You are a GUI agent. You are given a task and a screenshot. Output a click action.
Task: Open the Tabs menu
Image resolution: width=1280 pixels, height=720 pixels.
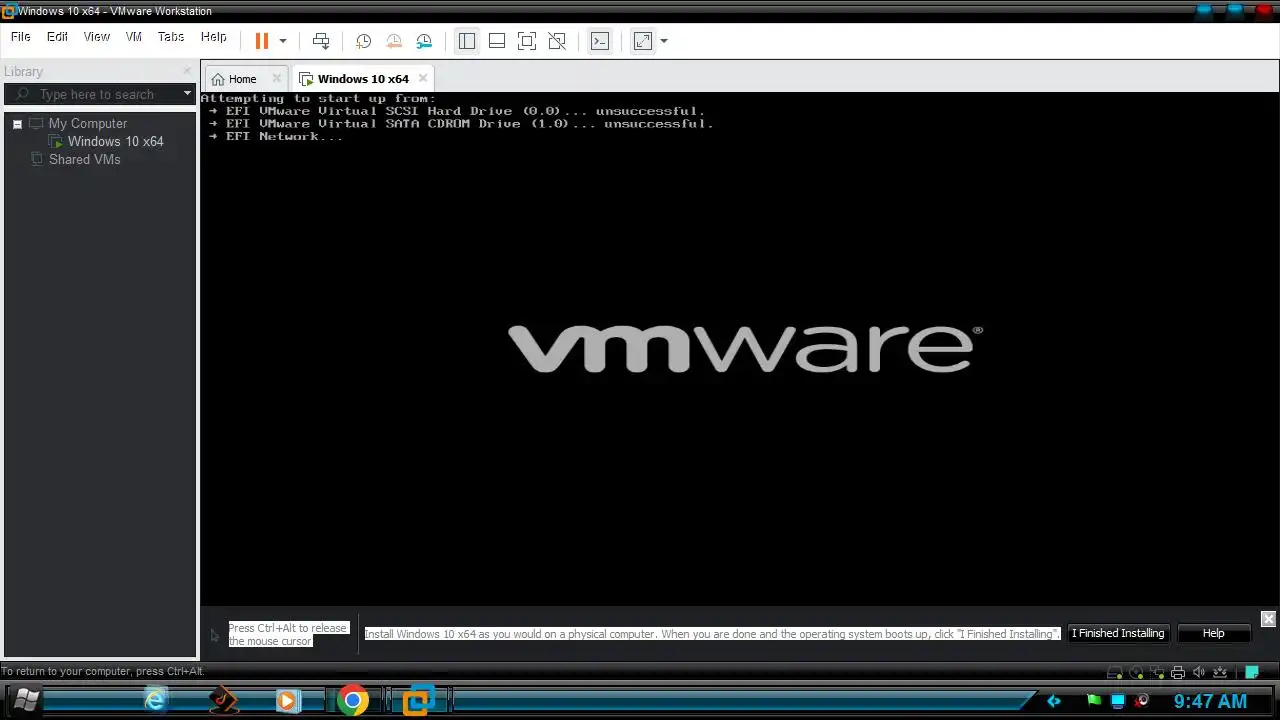click(x=171, y=37)
